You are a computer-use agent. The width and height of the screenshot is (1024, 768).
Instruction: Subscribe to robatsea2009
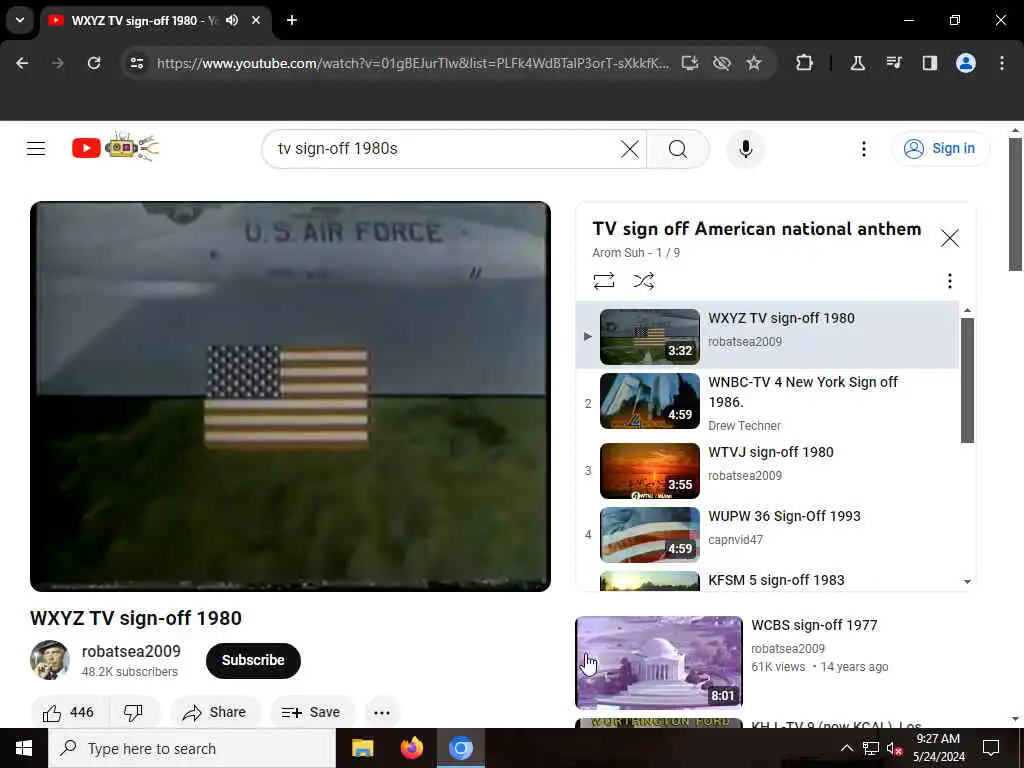pos(253,660)
